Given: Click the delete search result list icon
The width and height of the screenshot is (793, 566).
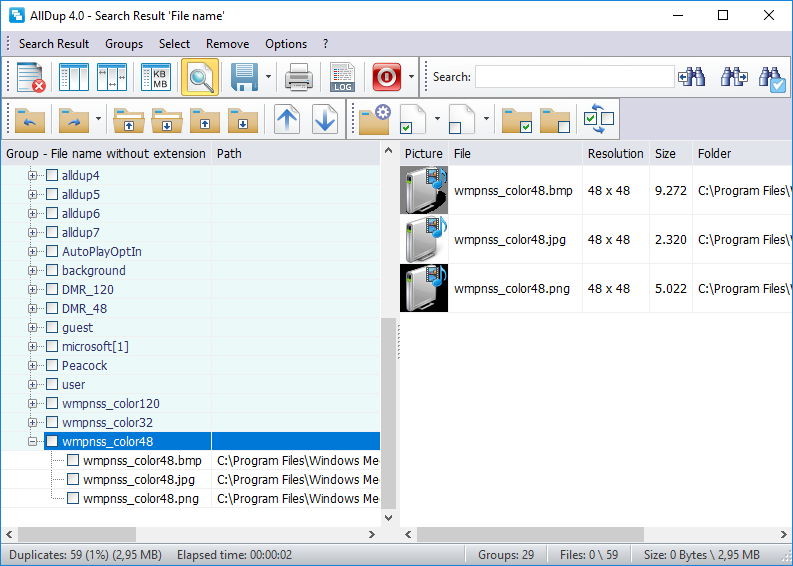Looking at the screenshot, I should click(31, 77).
